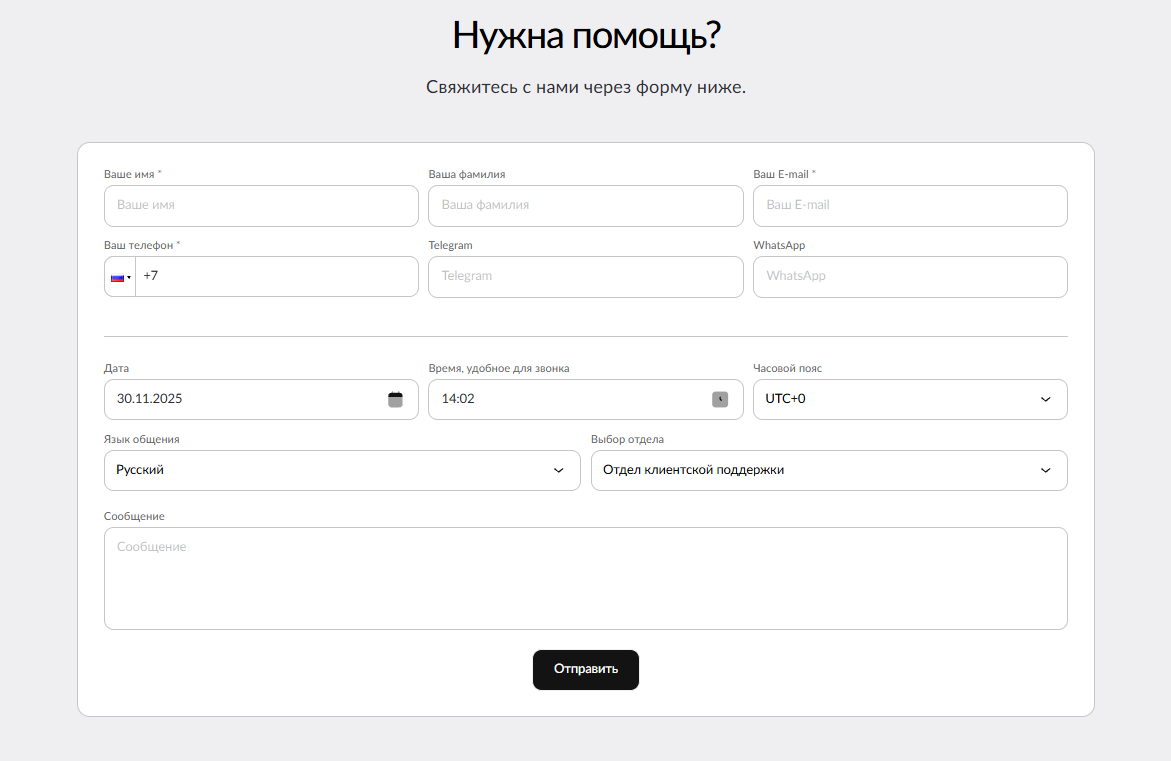Focus the Ваше имя input field

(x=261, y=205)
